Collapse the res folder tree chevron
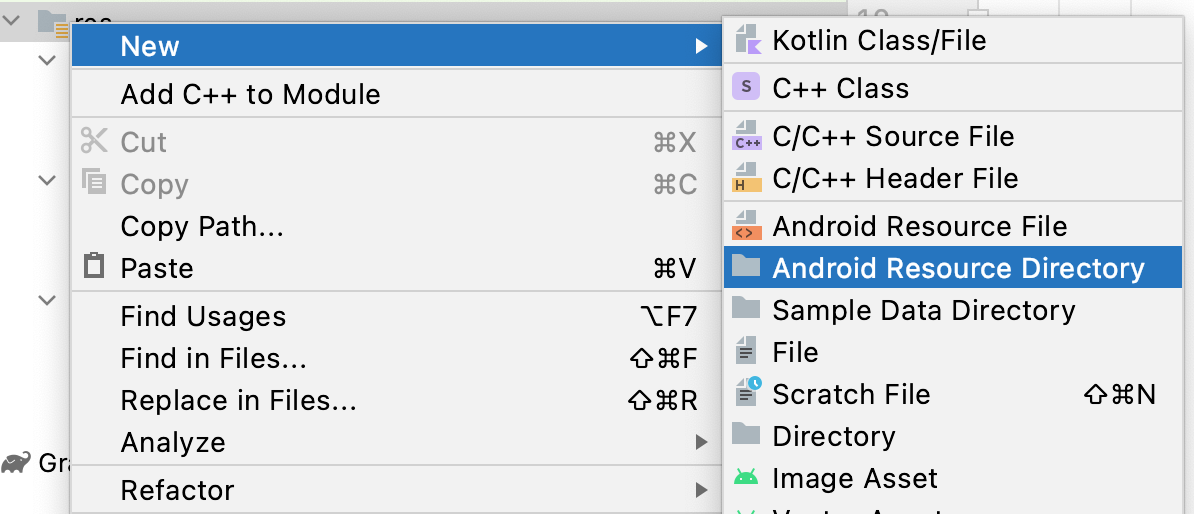 (x=14, y=18)
